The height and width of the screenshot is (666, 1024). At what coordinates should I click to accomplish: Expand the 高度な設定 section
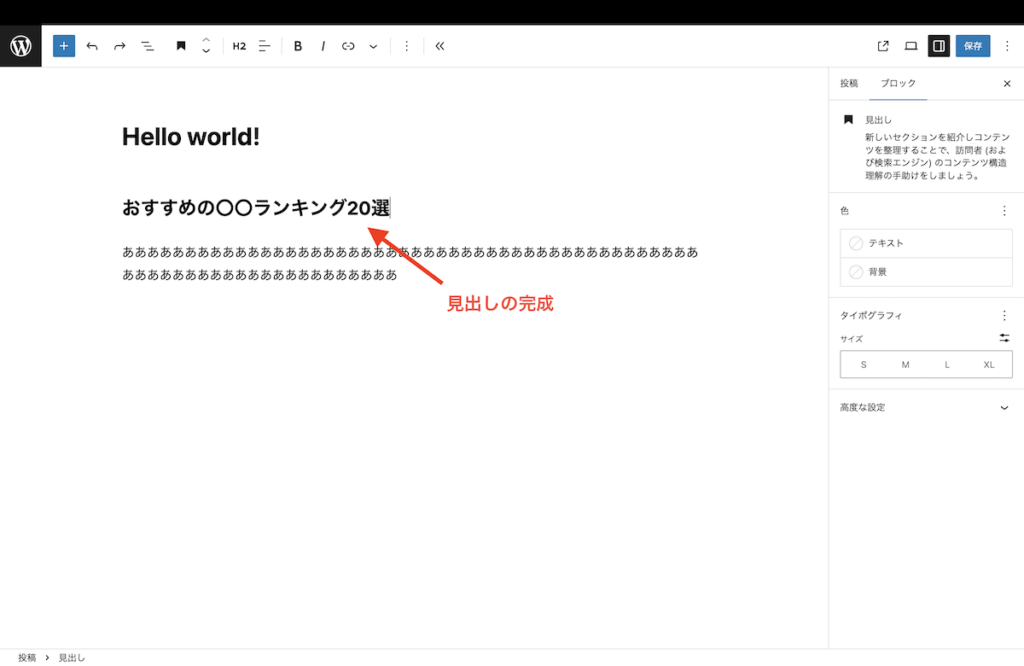[x=925, y=407]
